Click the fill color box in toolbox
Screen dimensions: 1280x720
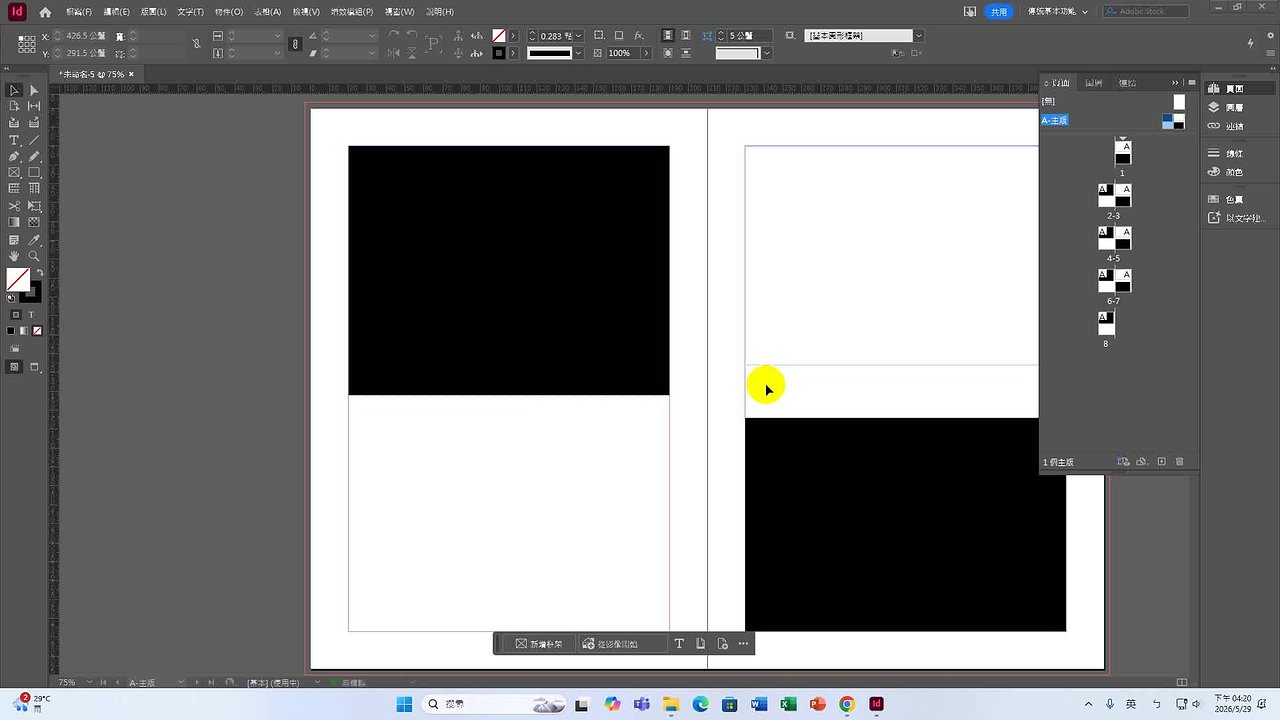pyautogui.click(x=18, y=280)
